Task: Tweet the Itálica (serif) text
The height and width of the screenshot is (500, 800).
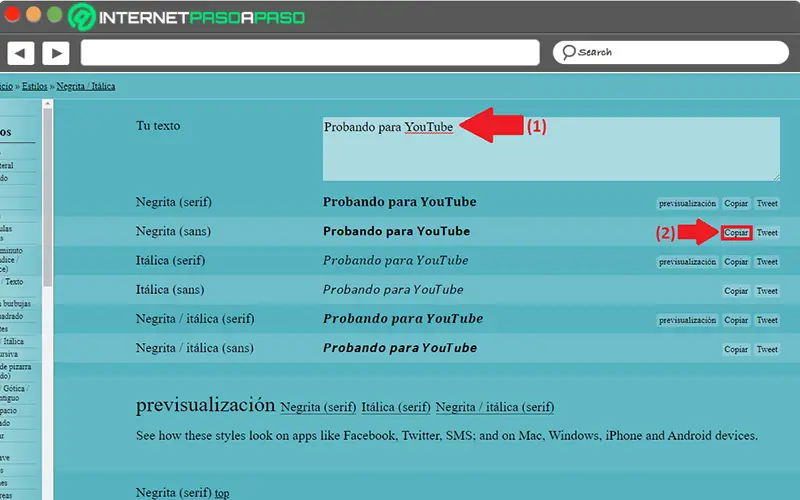Action: coord(767,262)
